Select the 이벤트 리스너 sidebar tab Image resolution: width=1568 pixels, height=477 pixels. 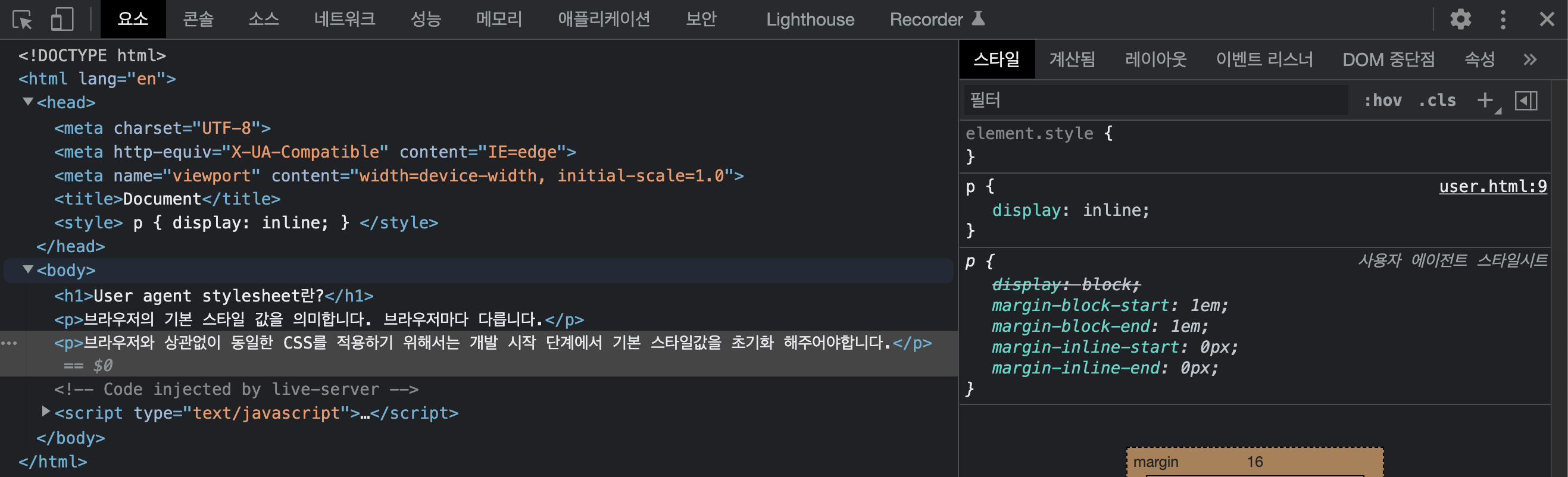click(1264, 59)
